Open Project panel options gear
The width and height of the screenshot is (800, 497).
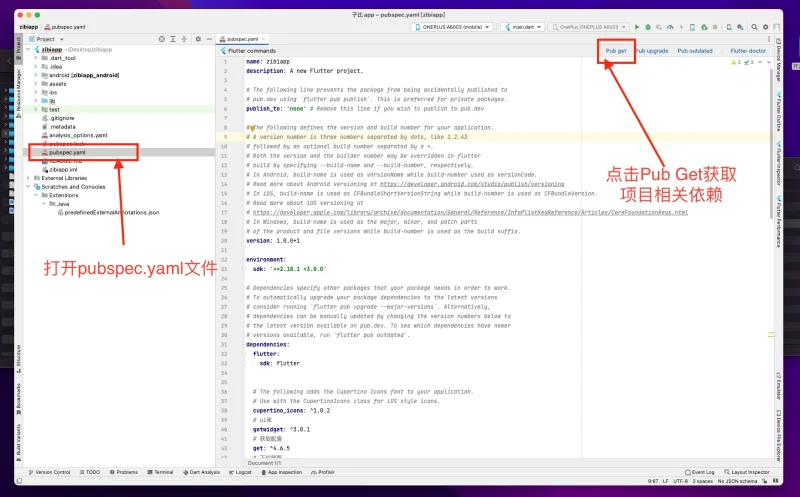(x=198, y=39)
